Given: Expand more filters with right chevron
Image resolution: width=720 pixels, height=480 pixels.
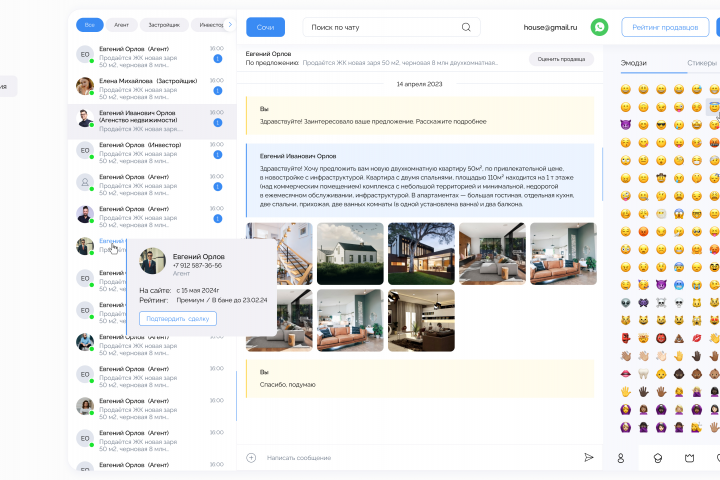Looking at the screenshot, I should pos(230,25).
